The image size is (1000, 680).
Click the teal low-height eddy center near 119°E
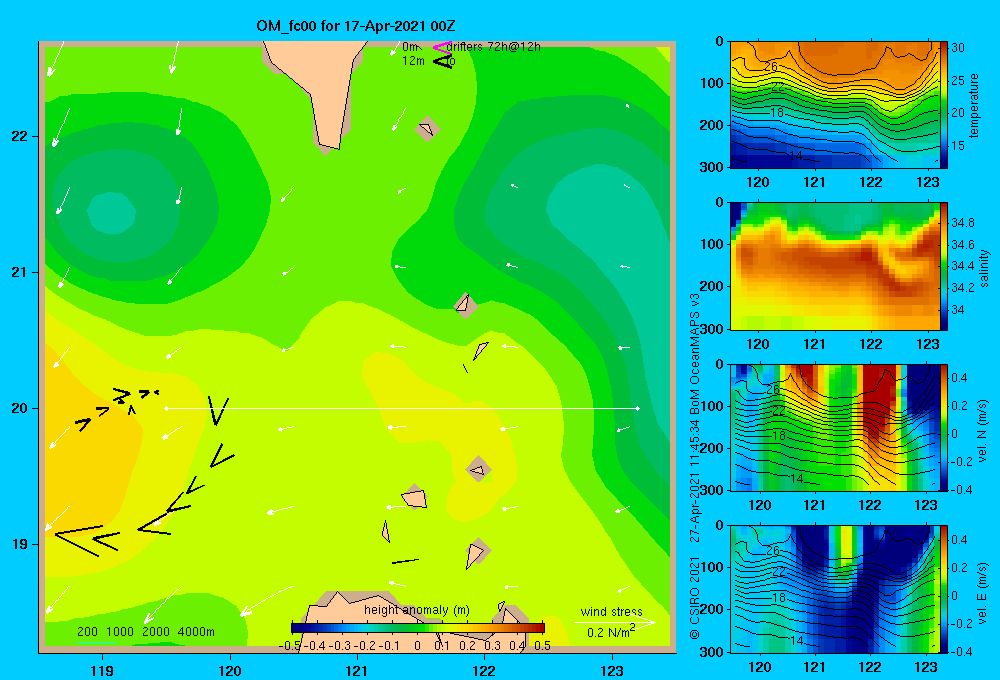(x=112, y=212)
